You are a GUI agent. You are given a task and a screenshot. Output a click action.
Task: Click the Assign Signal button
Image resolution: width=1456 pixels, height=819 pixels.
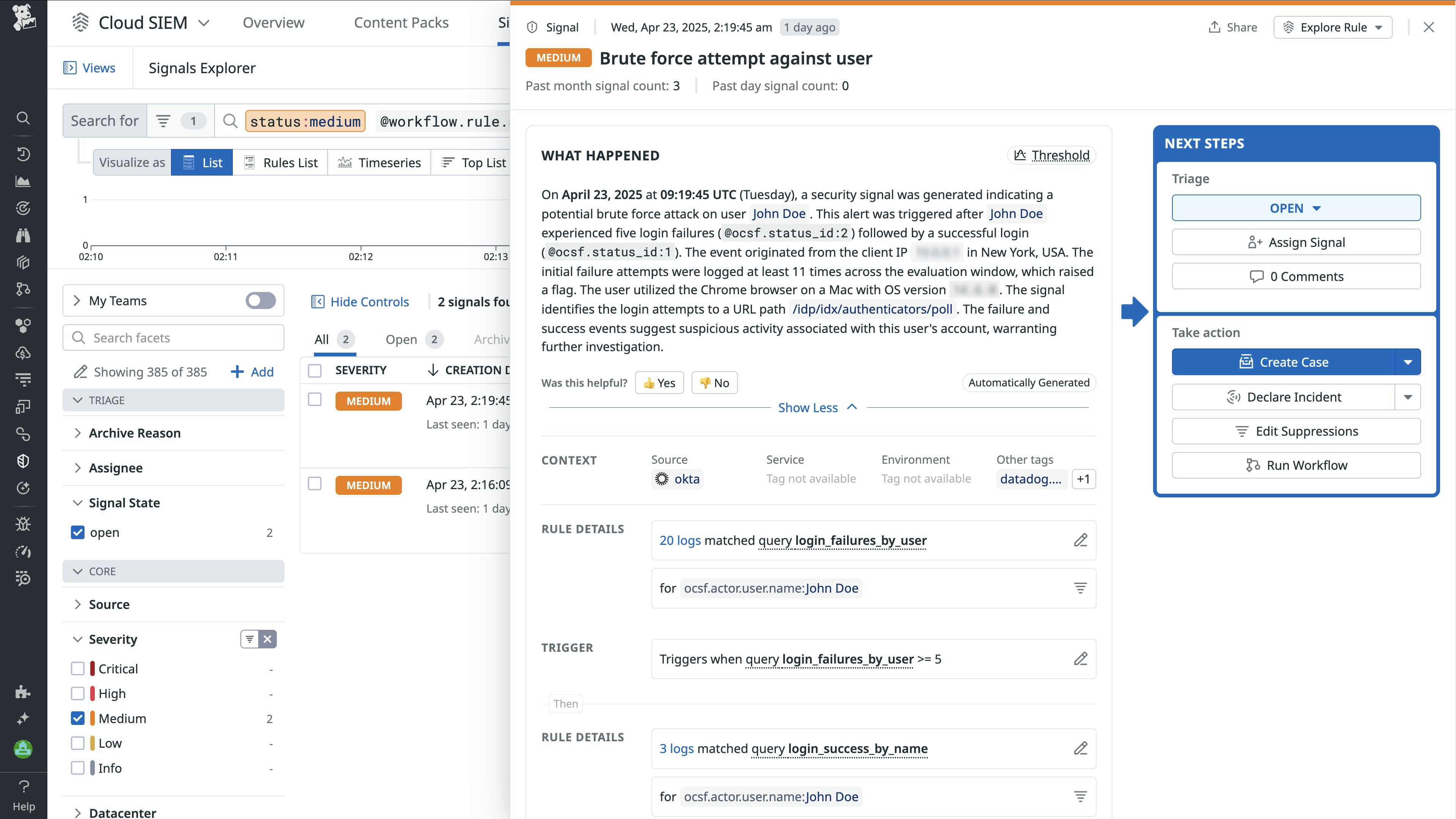1296,243
